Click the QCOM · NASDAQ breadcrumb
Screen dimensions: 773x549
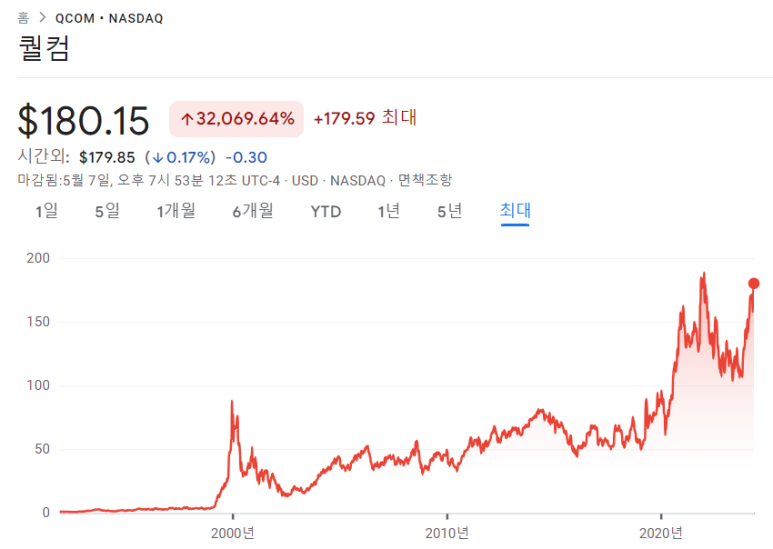click(109, 18)
